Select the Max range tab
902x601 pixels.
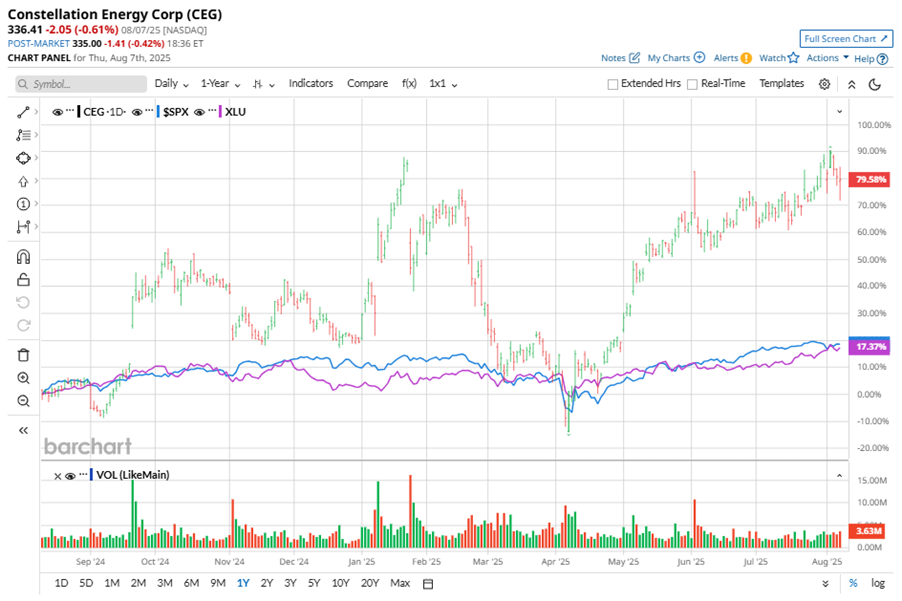[400, 583]
